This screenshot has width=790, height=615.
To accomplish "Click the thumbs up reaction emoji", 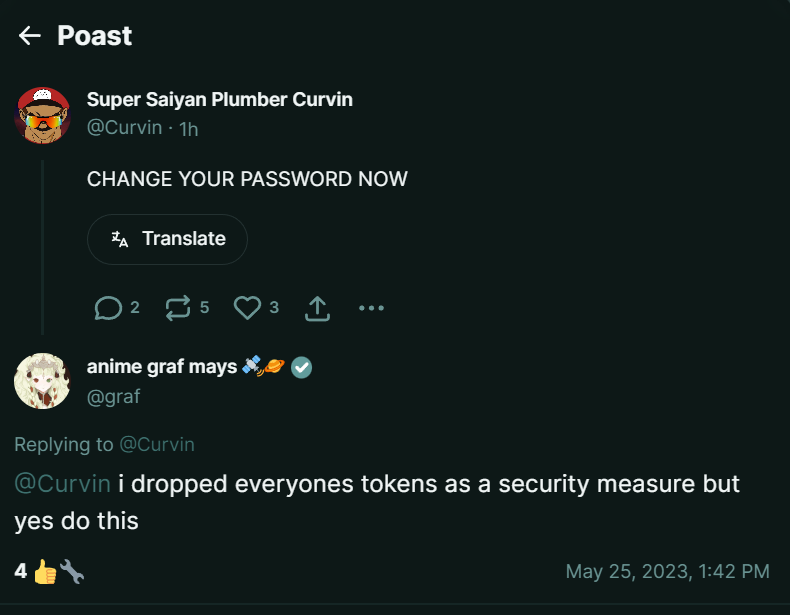I will pyautogui.click(x=45, y=572).
